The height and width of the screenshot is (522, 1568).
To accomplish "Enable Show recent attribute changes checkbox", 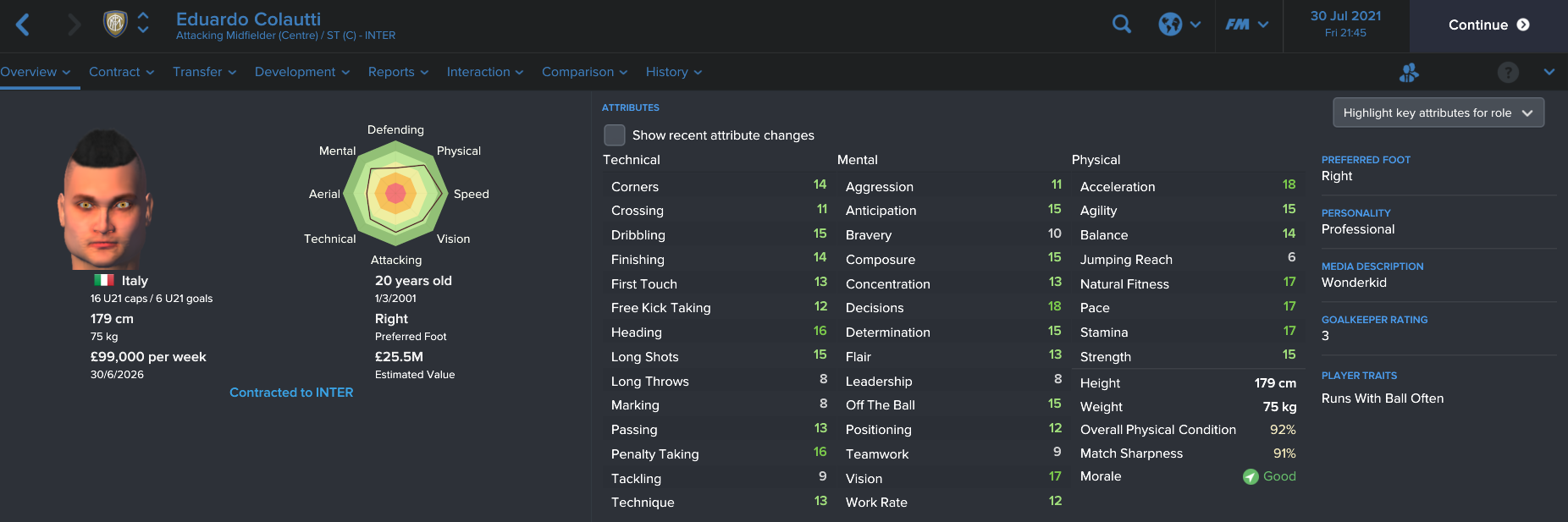I will pos(615,135).
